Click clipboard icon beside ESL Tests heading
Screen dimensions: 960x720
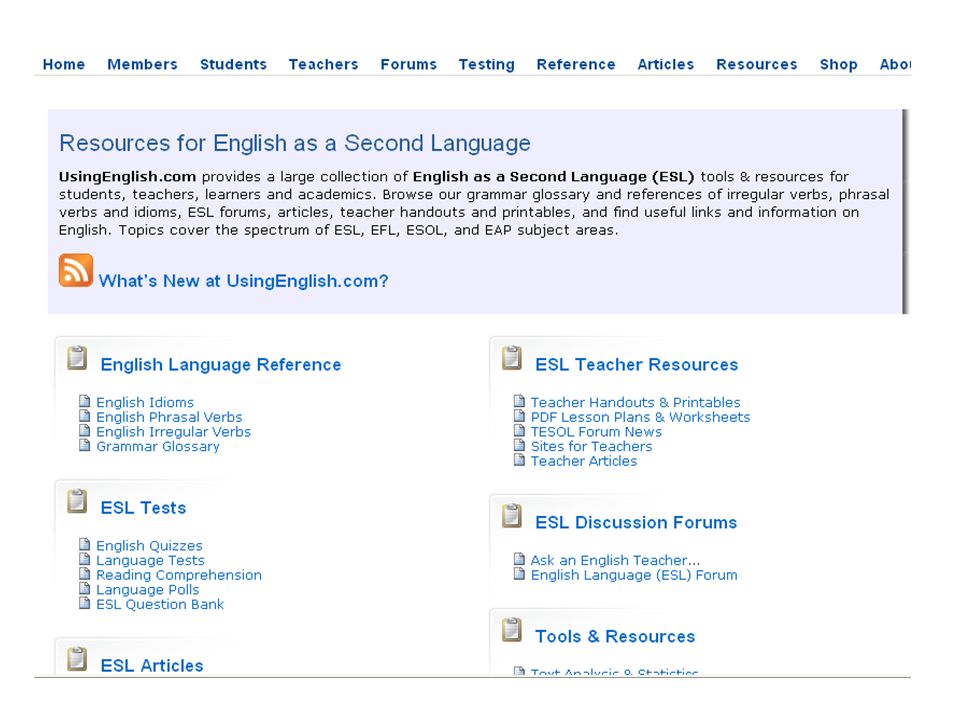pyautogui.click(x=77, y=501)
